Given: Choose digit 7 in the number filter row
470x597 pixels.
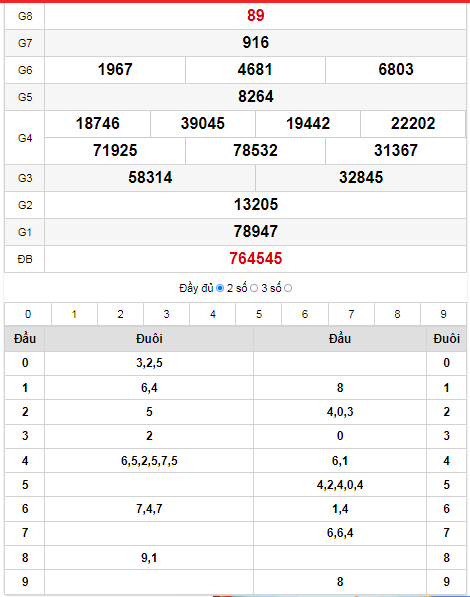Looking at the screenshot, I should tap(351, 314).
